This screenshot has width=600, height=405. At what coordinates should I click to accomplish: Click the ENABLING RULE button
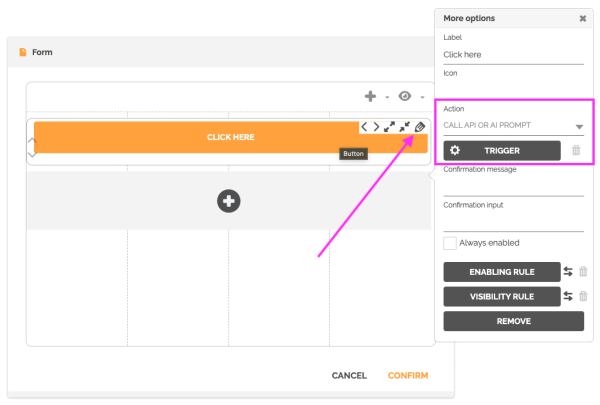[x=502, y=272]
